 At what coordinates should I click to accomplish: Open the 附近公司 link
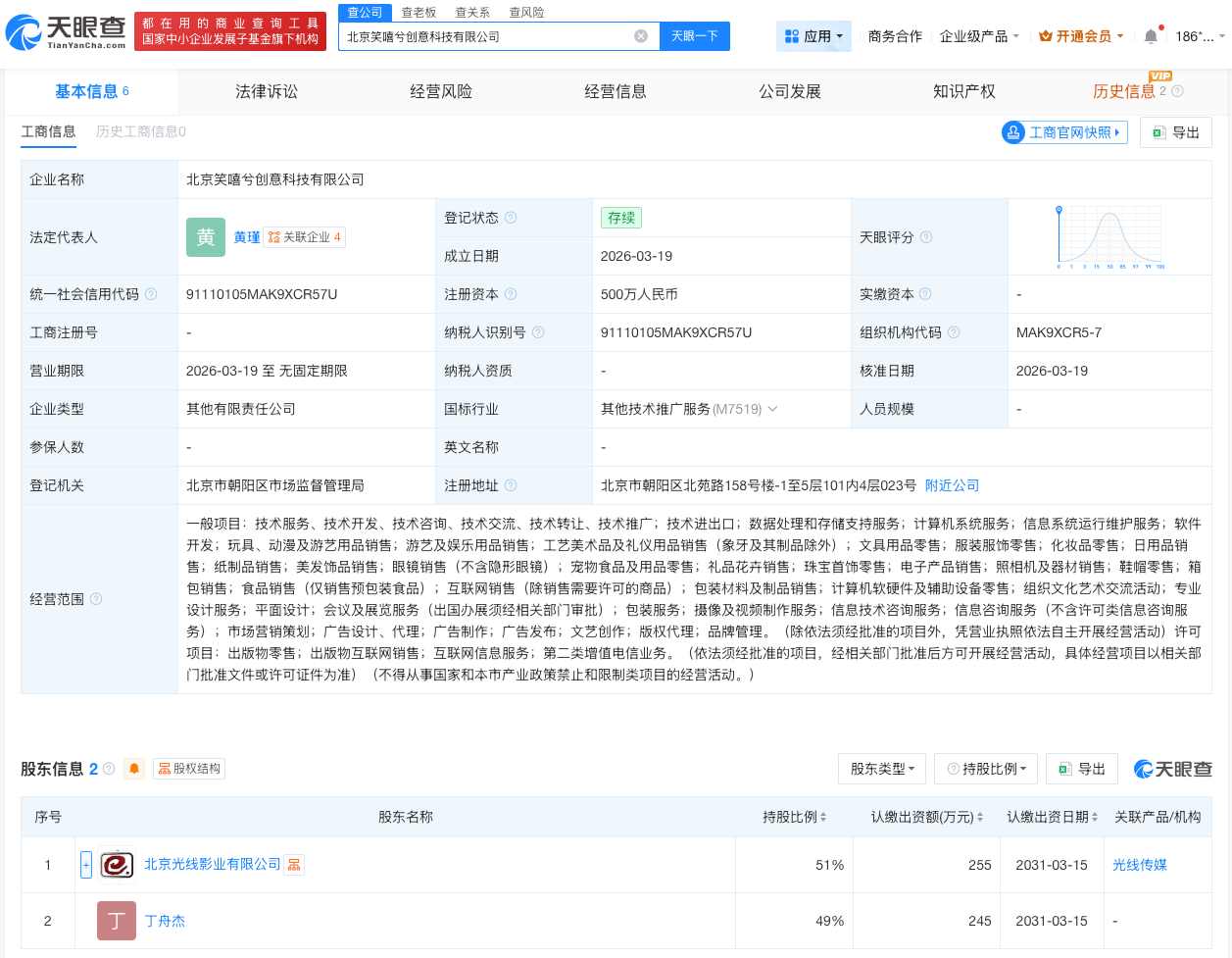point(951,485)
